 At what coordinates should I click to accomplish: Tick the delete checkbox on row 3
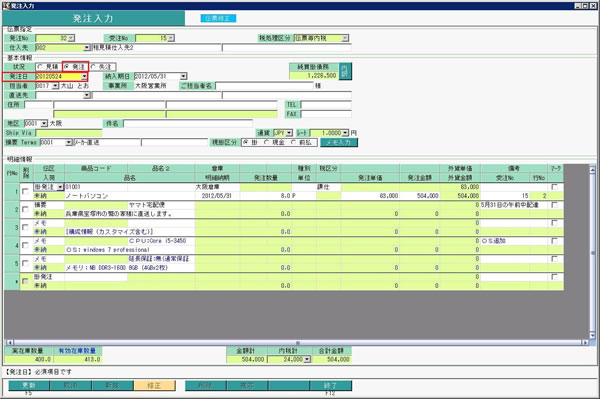[25, 227]
